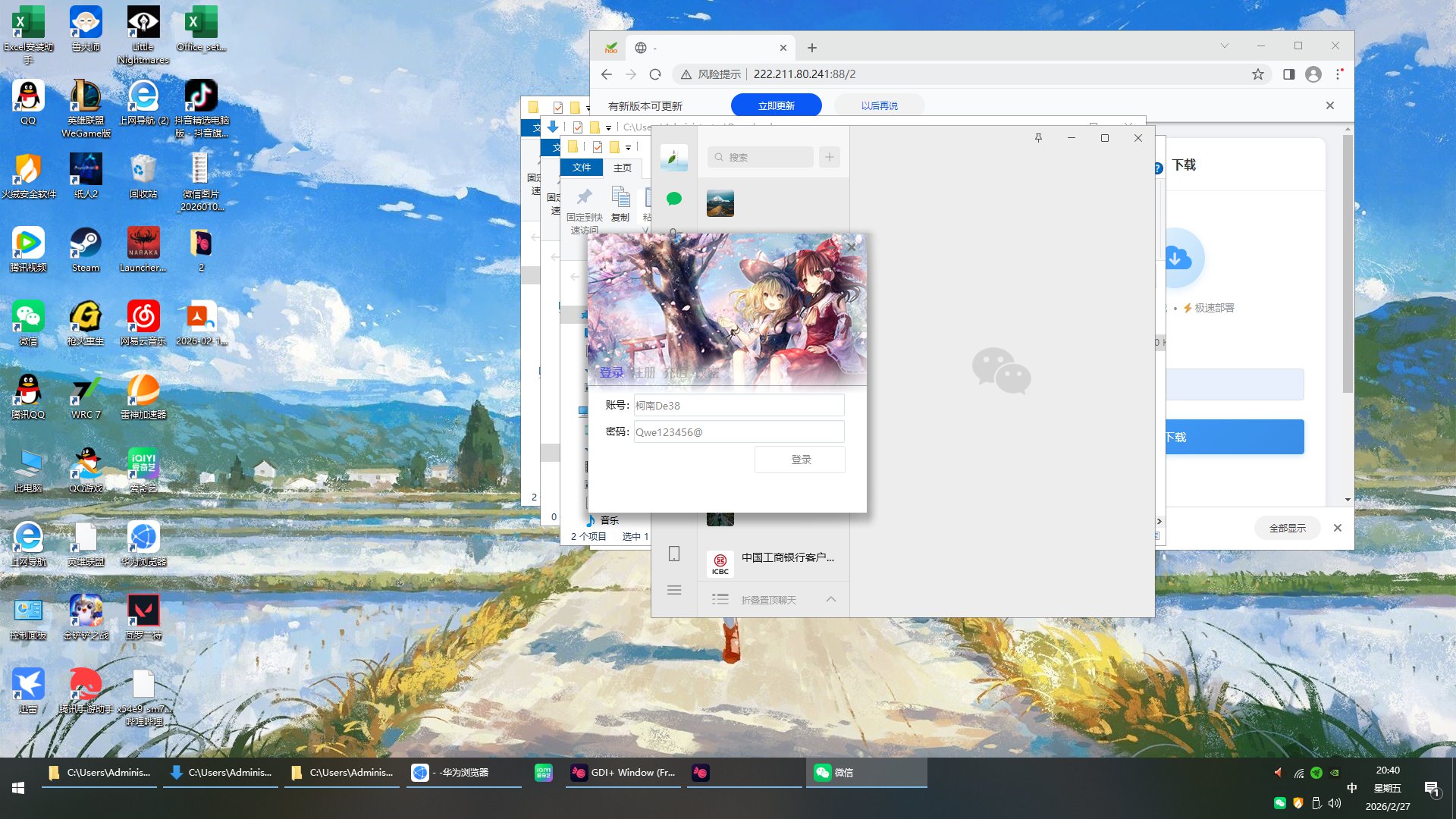Expand Explorer quick access toolbar dropdown arrow
Image resolution: width=1456 pixels, height=819 pixels.
pos(628,147)
